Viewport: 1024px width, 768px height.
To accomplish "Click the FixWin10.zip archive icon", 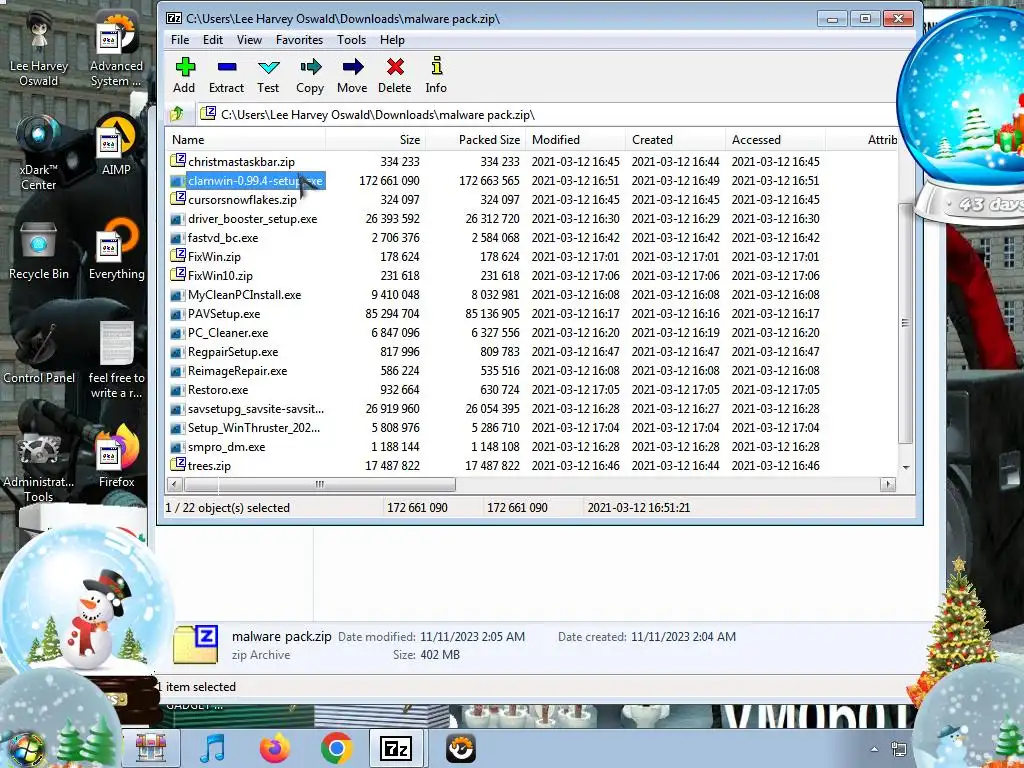I will pos(178,275).
